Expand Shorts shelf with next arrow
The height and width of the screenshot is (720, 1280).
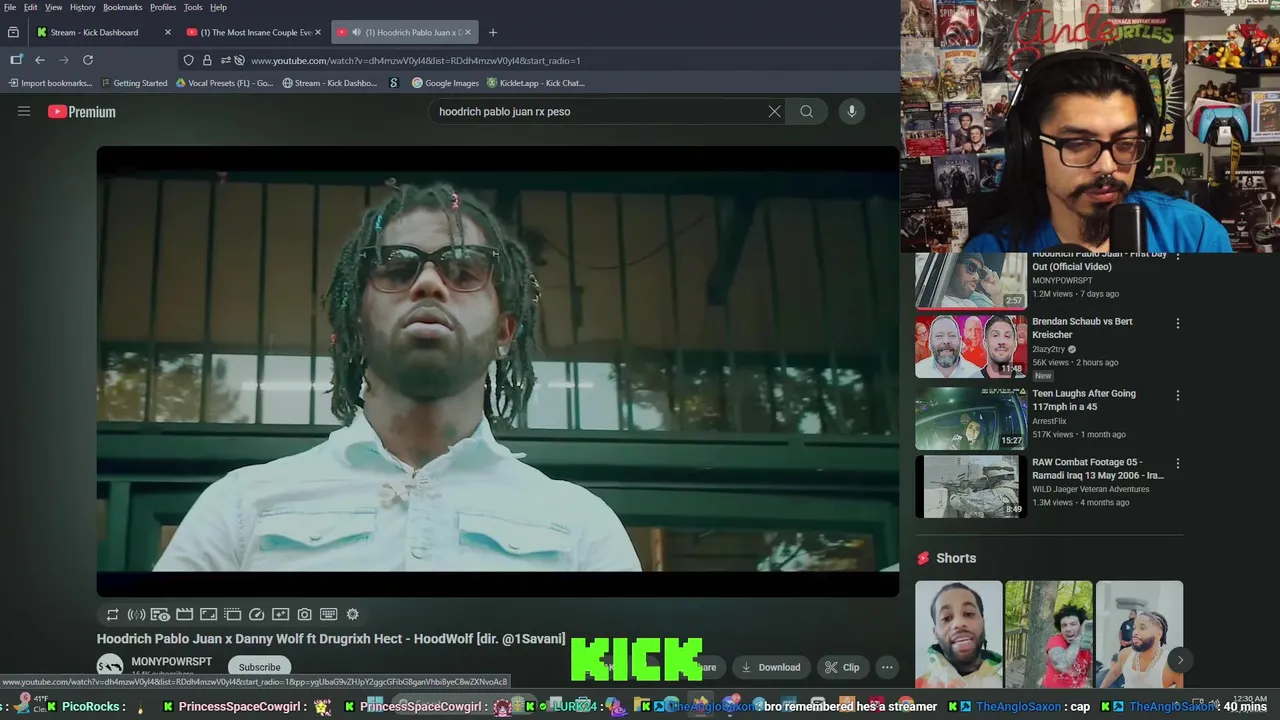tap(1180, 659)
